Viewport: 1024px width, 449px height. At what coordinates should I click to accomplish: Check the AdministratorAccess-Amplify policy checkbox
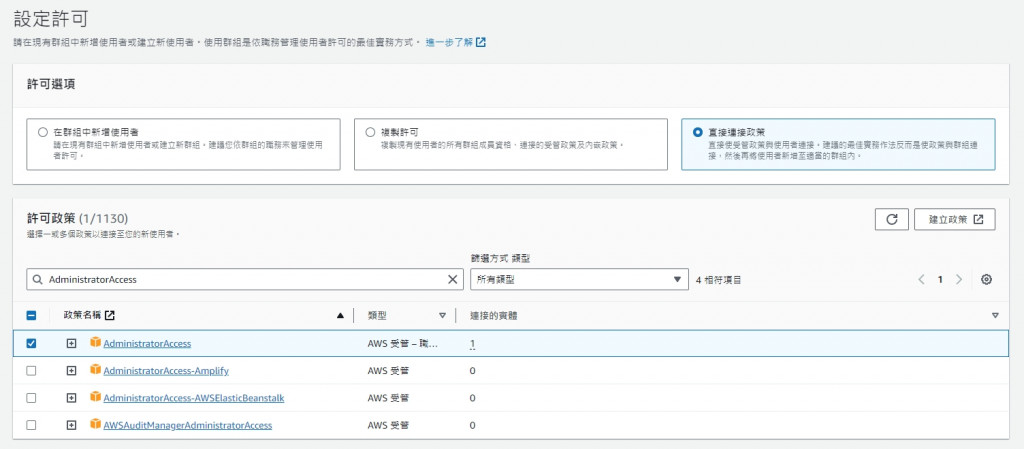(31, 371)
